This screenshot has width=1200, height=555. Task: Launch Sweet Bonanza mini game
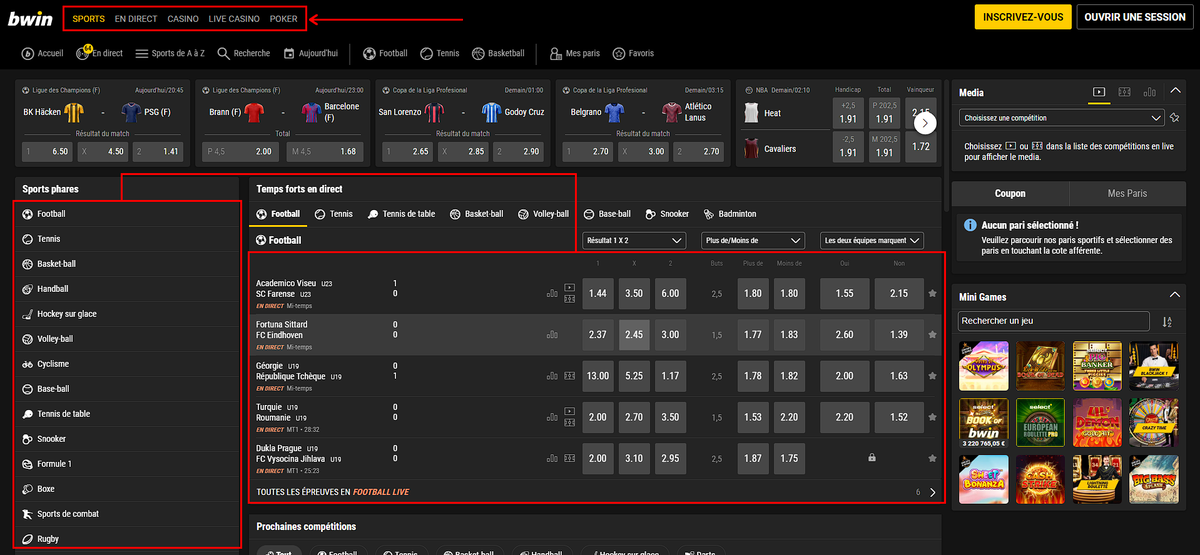coord(984,480)
